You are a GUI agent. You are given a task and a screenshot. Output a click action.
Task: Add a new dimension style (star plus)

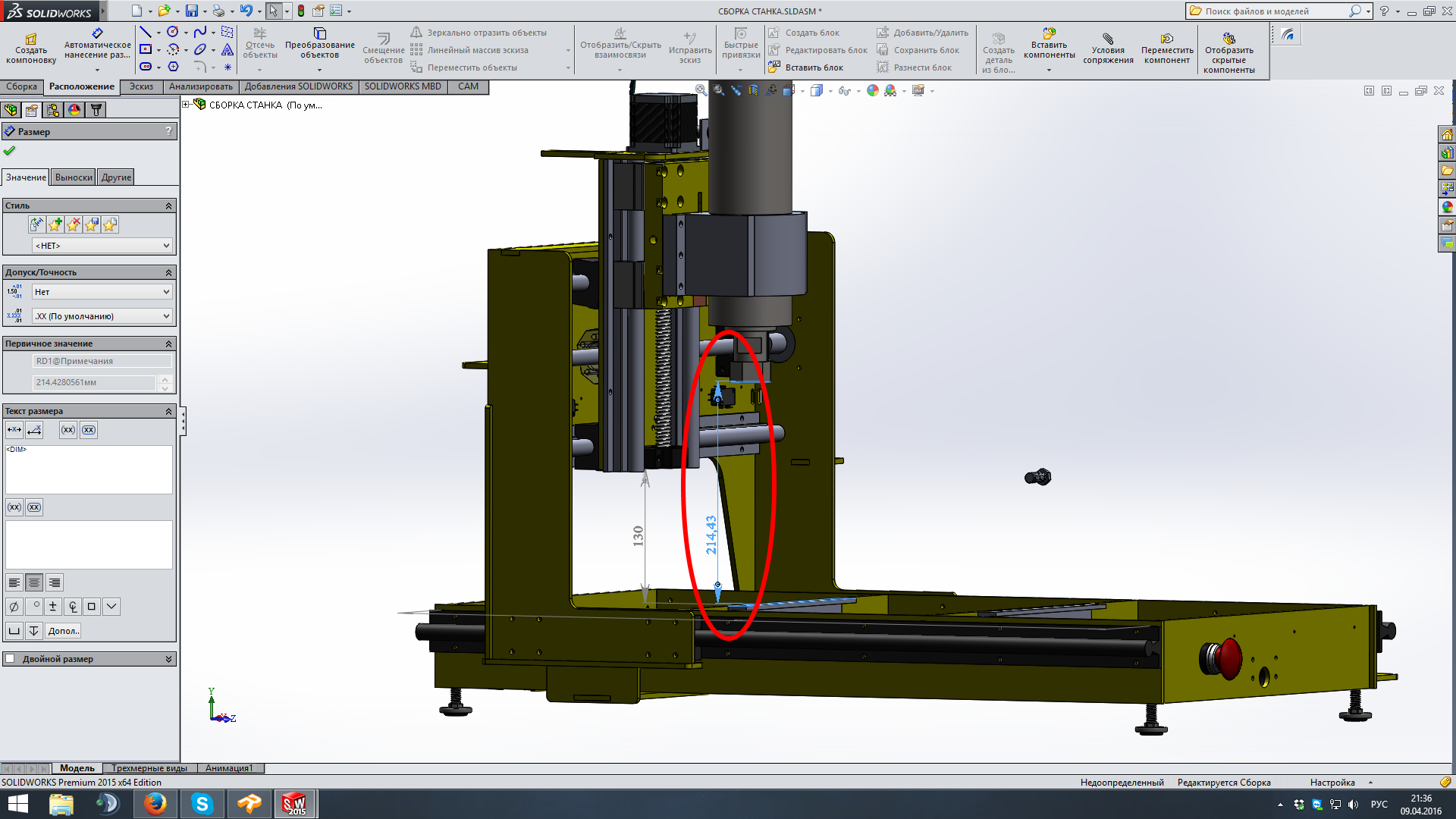coord(55,224)
